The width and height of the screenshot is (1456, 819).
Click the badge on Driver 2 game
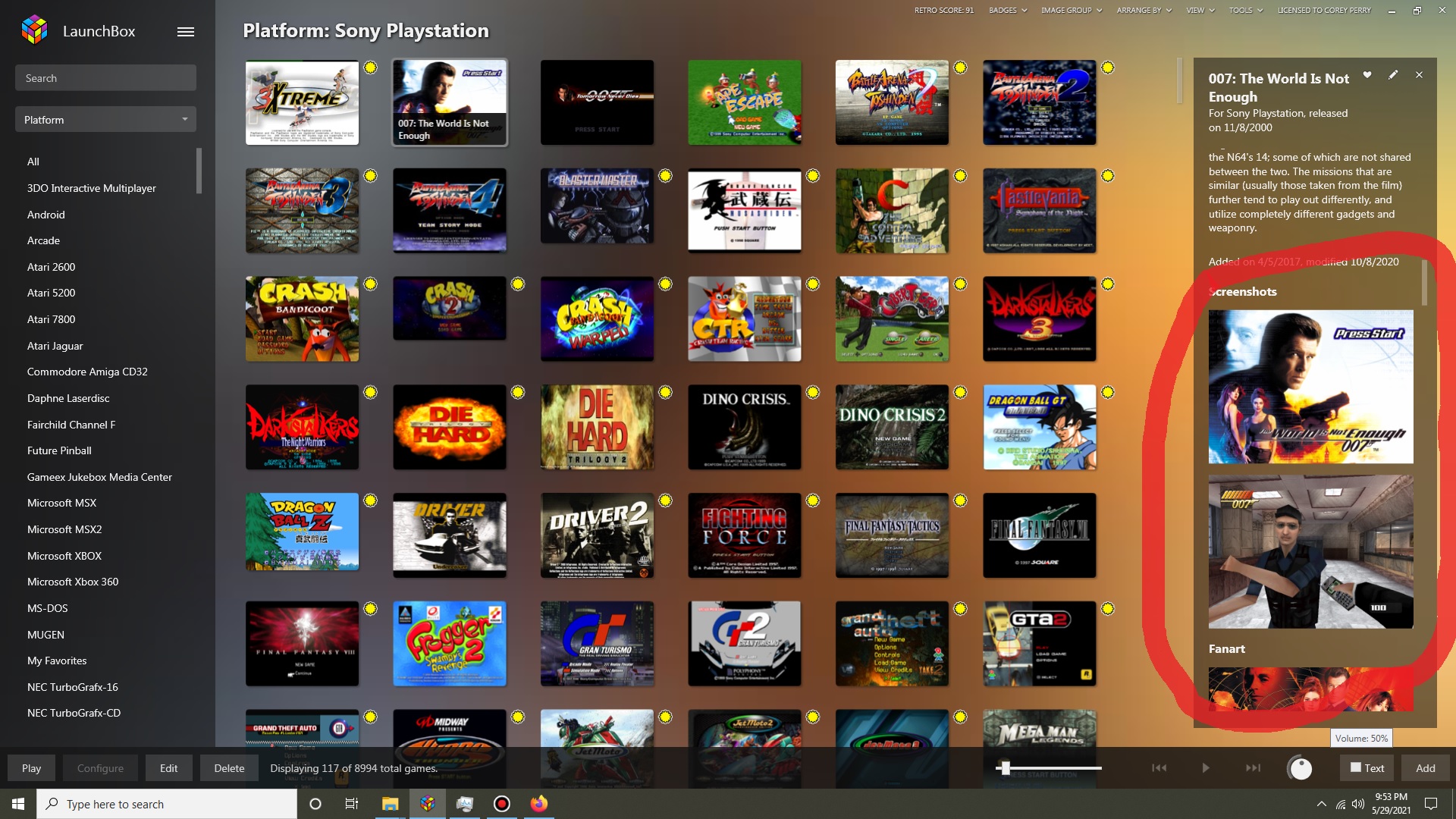click(x=665, y=500)
